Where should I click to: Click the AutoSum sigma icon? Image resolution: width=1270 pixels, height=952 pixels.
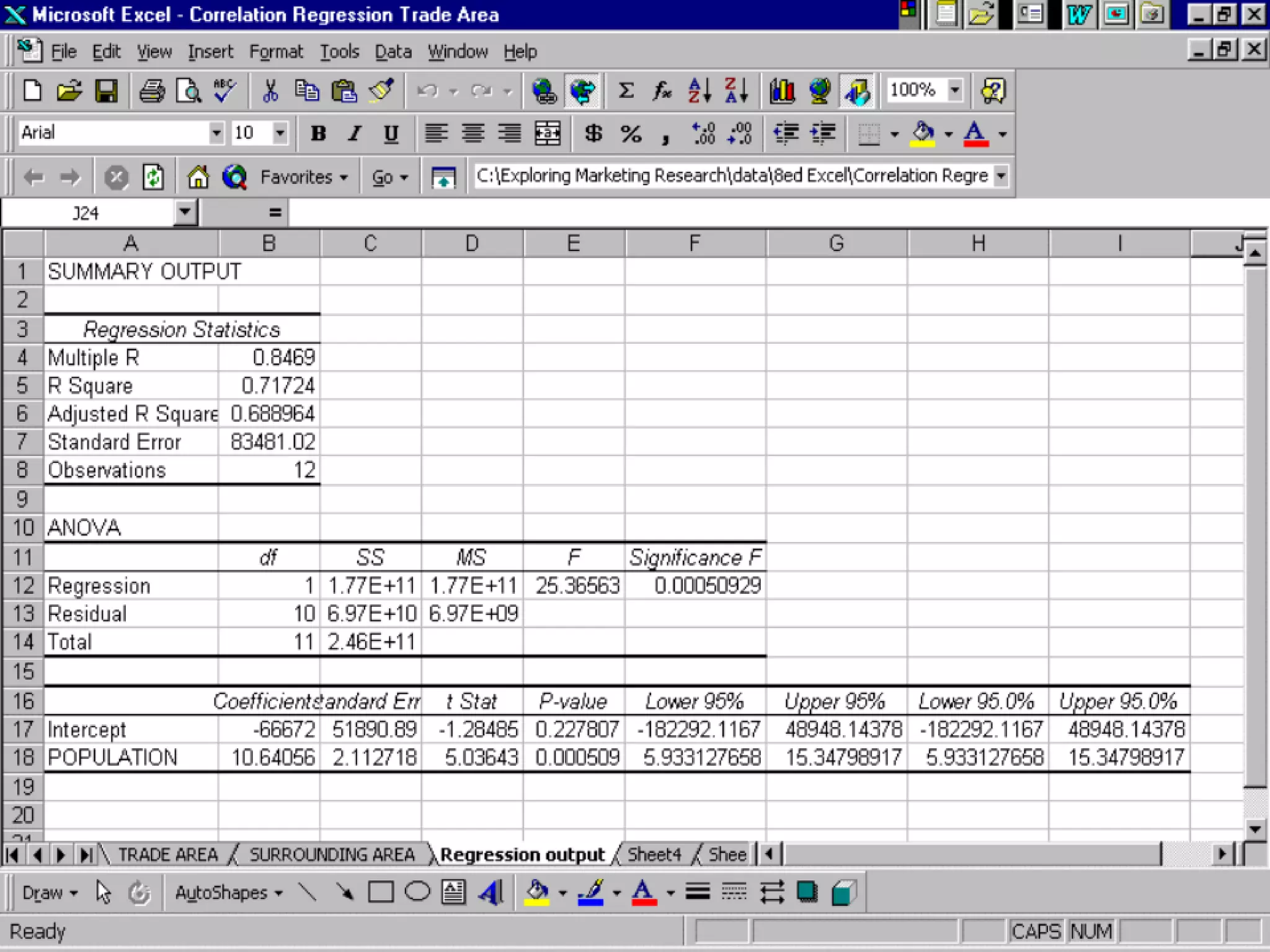click(x=626, y=91)
